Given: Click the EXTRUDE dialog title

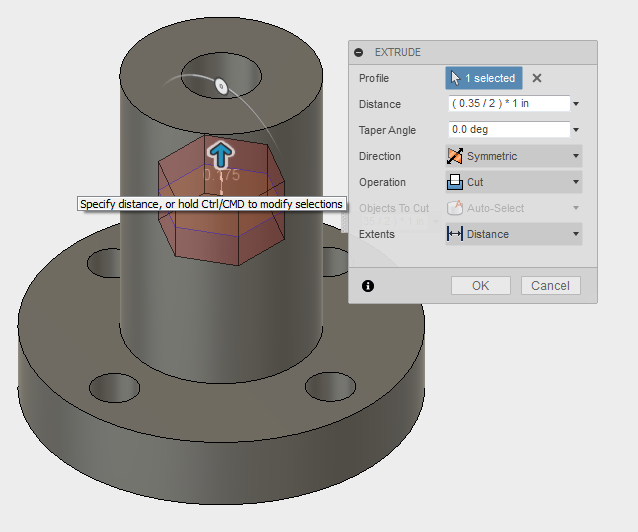Looking at the screenshot, I should pos(398,53).
